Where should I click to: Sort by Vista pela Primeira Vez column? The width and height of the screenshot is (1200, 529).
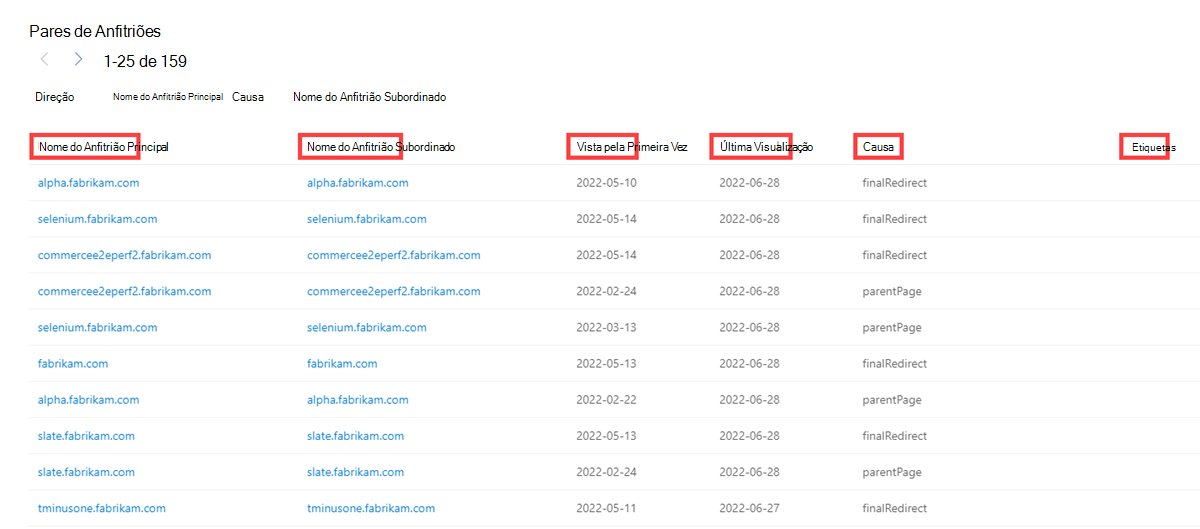point(632,147)
